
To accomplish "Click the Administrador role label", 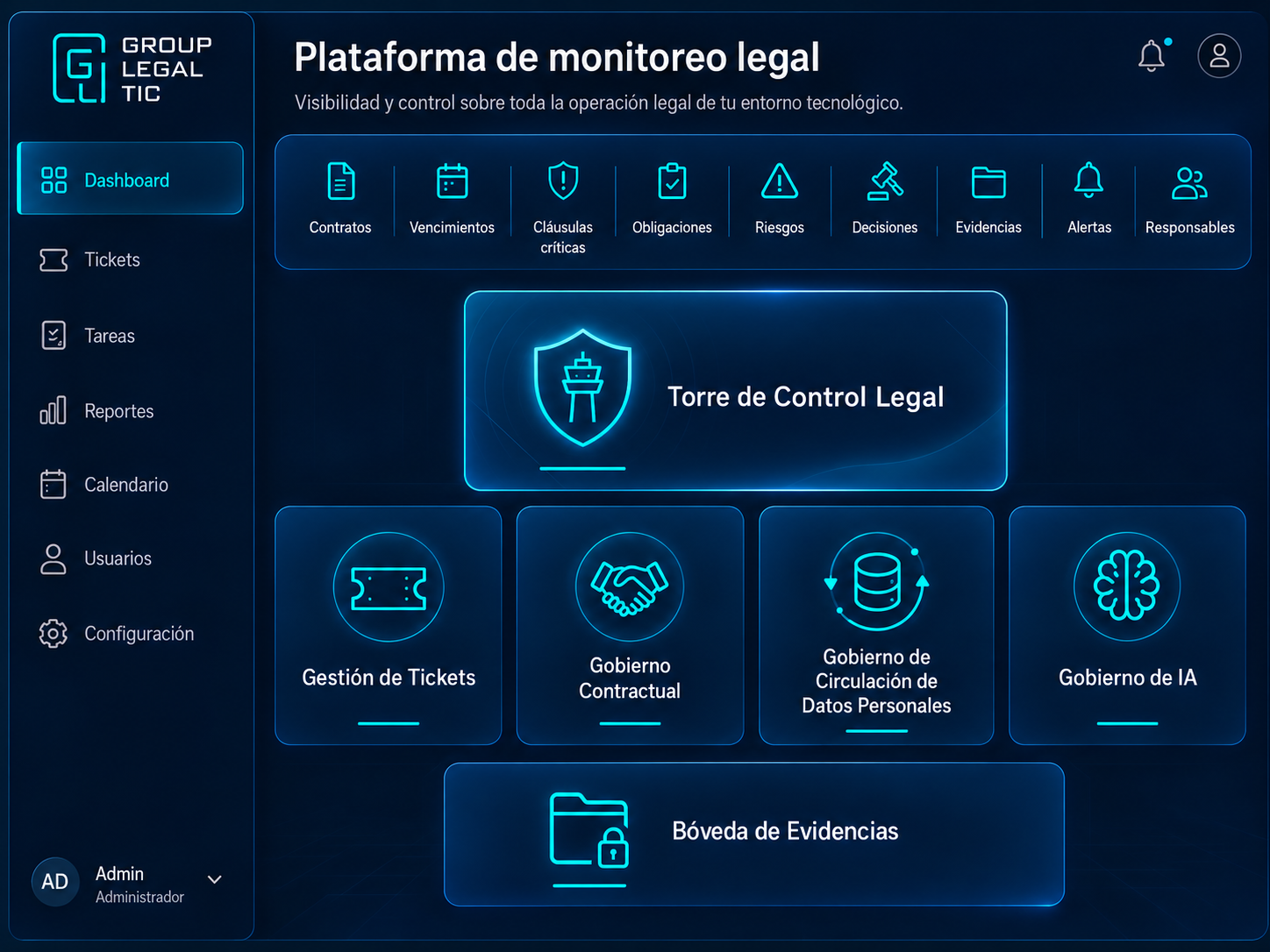I will [x=139, y=898].
